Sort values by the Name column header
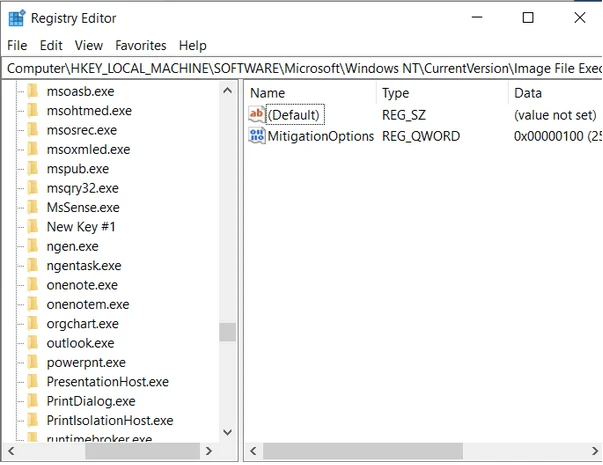 pyautogui.click(x=310, y=93)
